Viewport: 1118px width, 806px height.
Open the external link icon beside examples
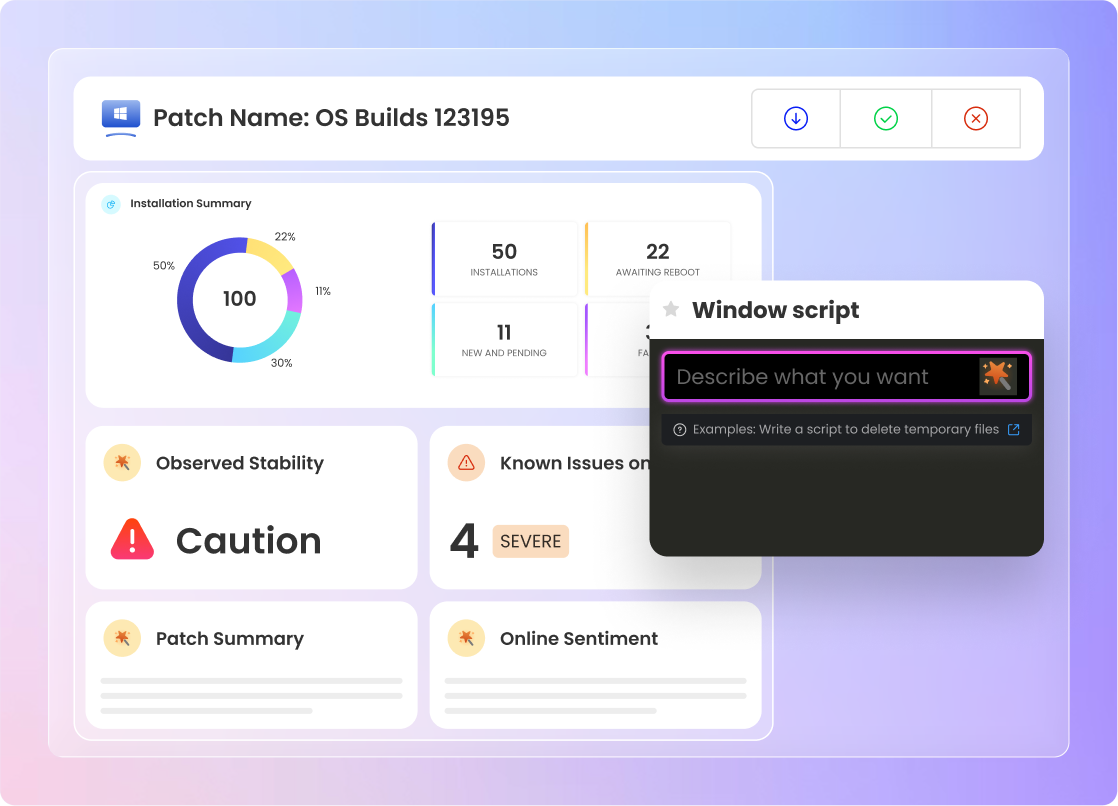pos(1013,430)
